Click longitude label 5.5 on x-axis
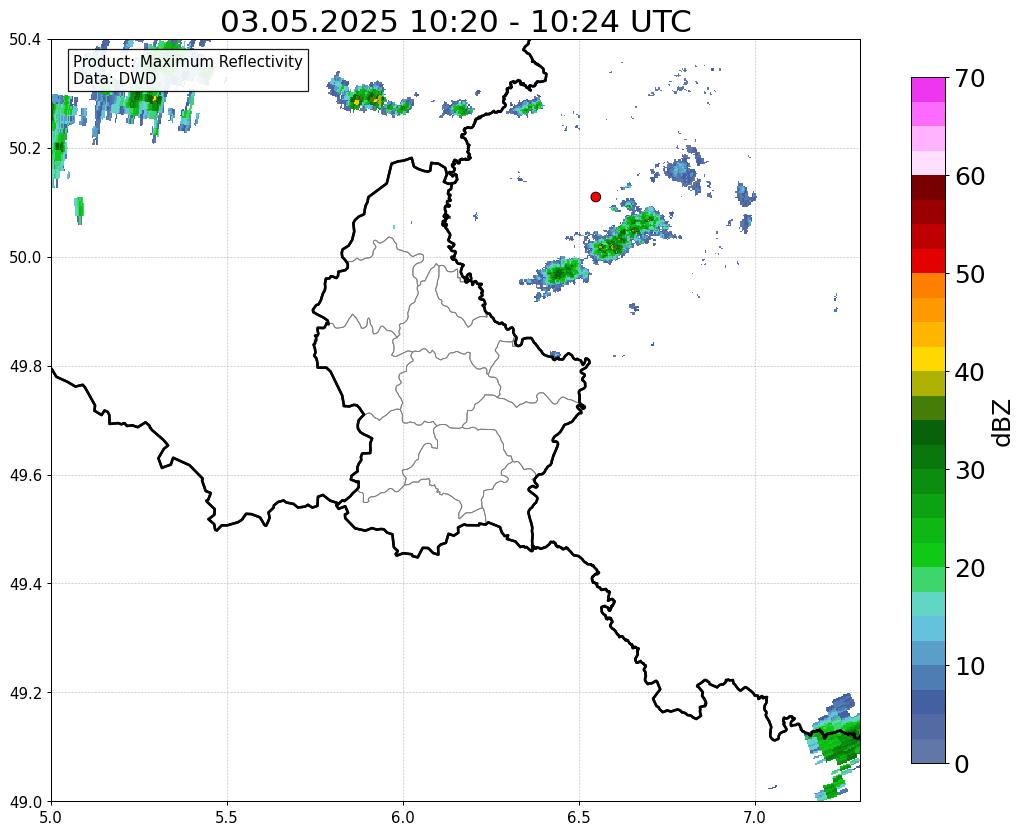The image size is (1023, 834). (227, 817)
